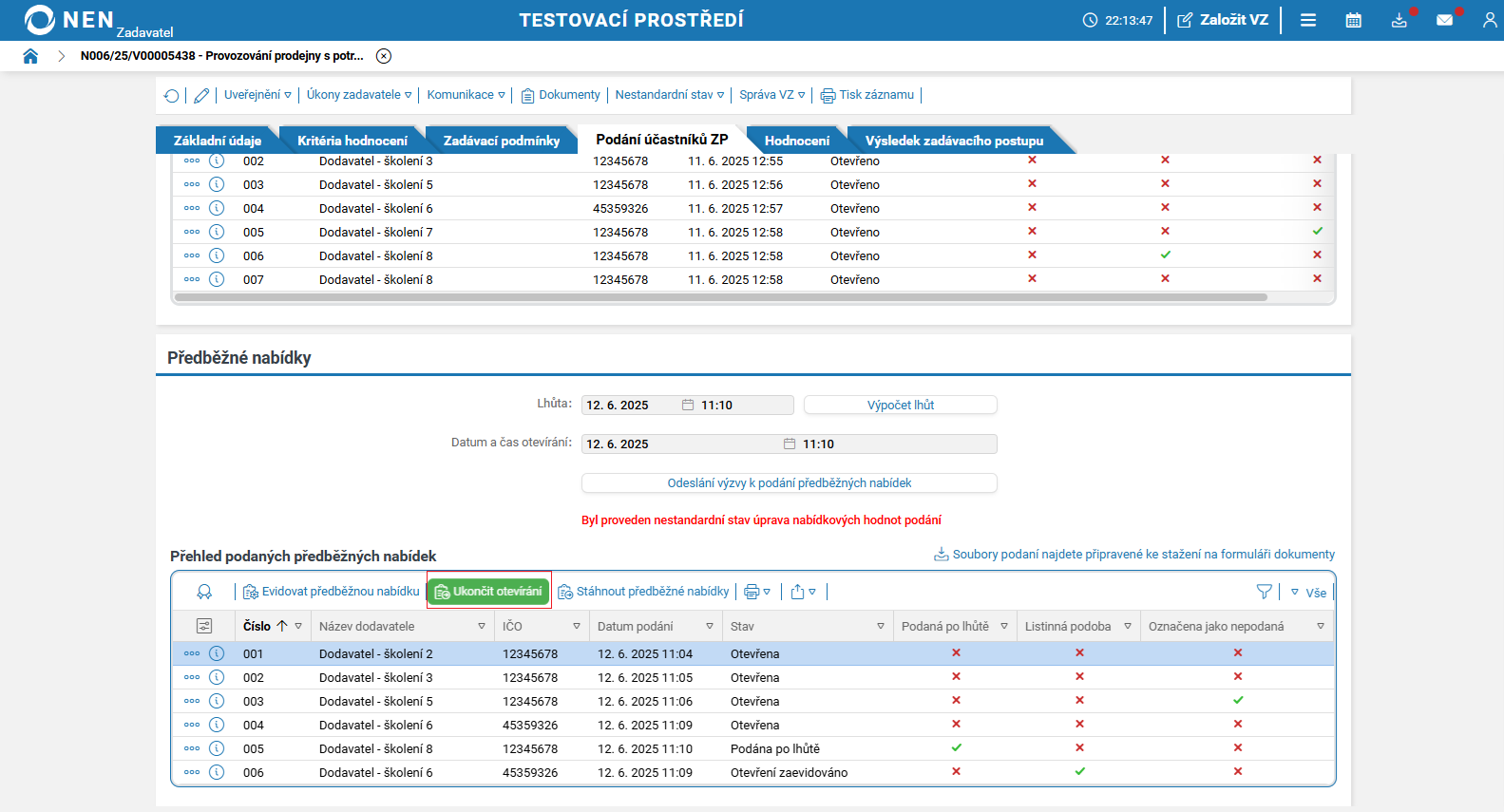The image size is (1504, 812).
Task: Close the N006/25/V00005438 breadcrumb tab
Action: pos(384,56)
